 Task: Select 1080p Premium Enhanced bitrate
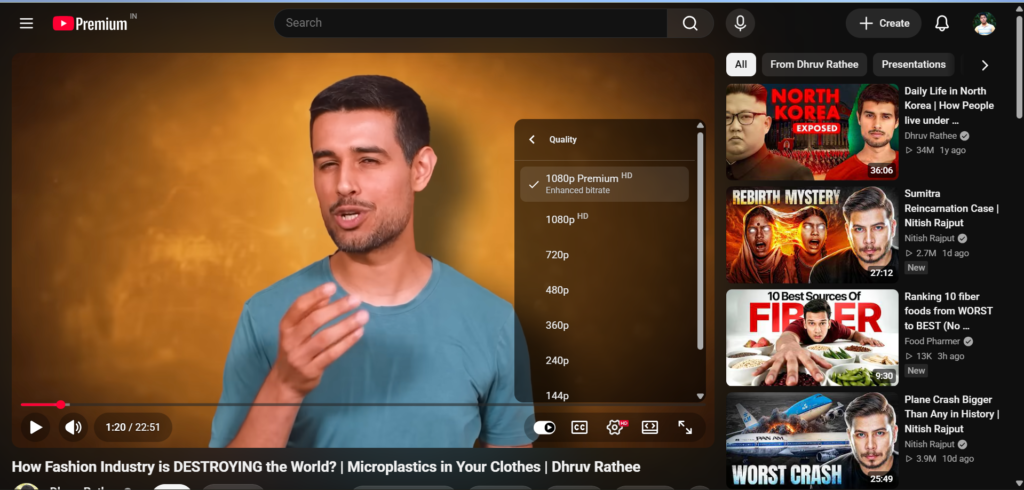click(x=604, y=184)
